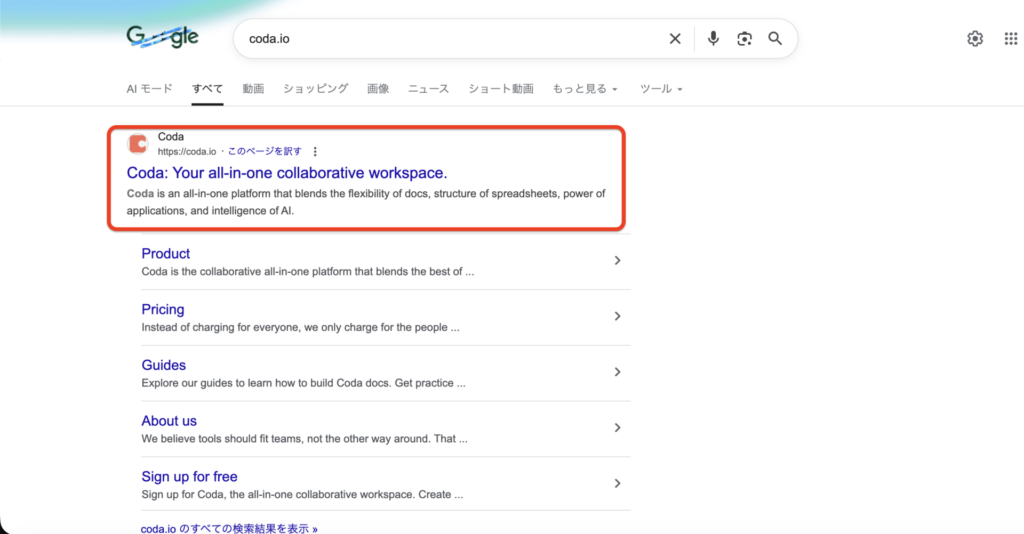The height and width of the screenshot is (534, 1024).
Task: Clear the search box with X icon
Action: (675, 39)
